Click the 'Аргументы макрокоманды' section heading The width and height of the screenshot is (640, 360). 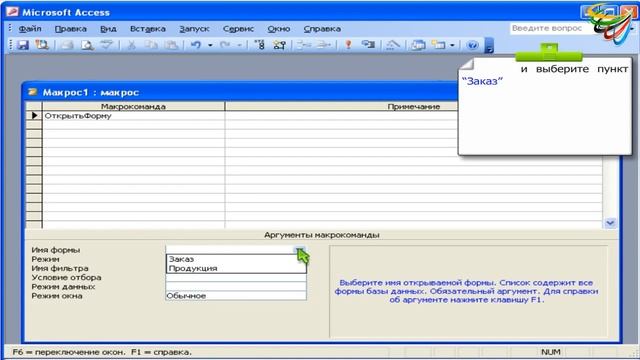pos(322,235)
